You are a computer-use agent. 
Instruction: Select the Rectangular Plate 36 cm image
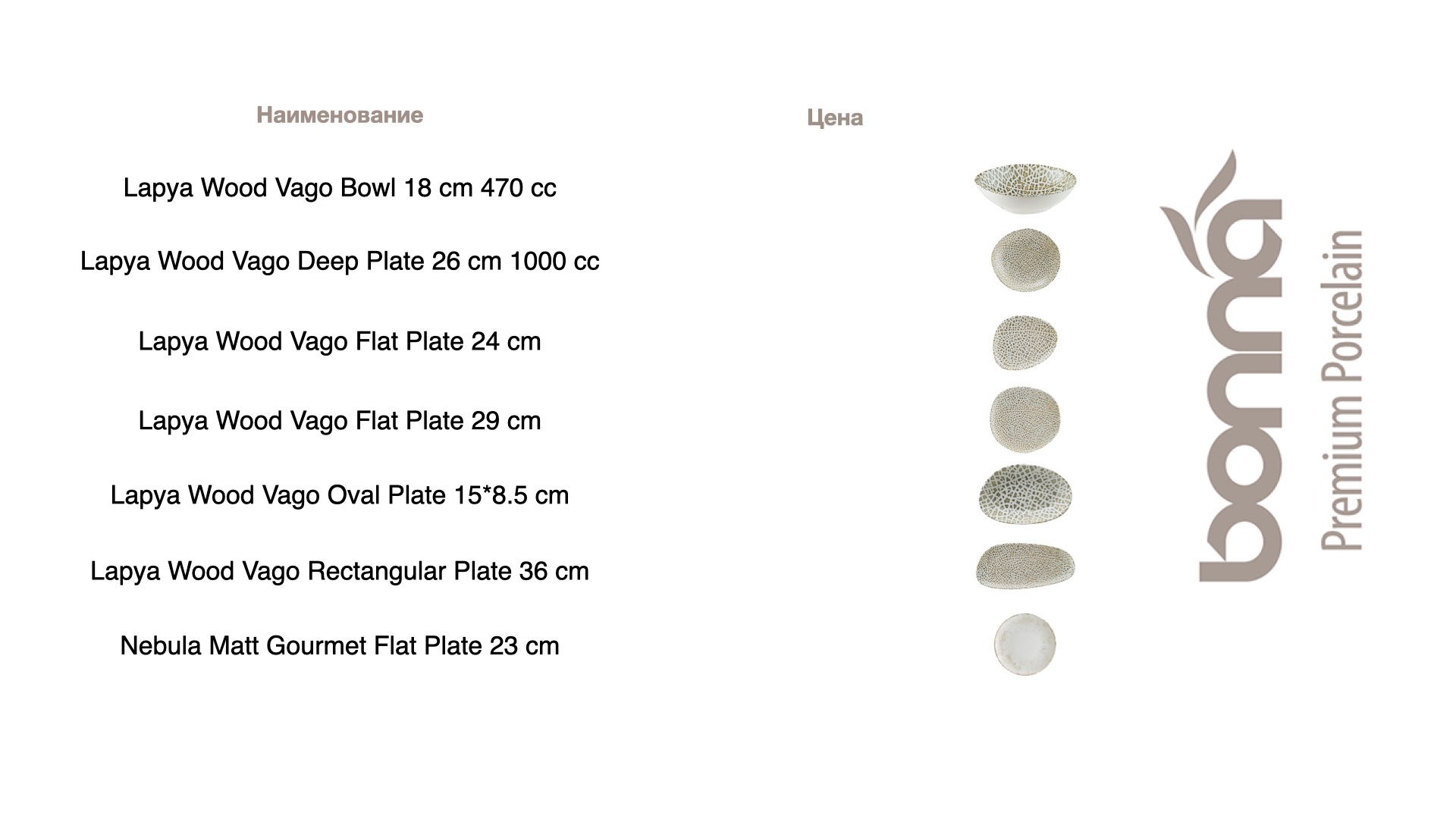pos(1025,566)
